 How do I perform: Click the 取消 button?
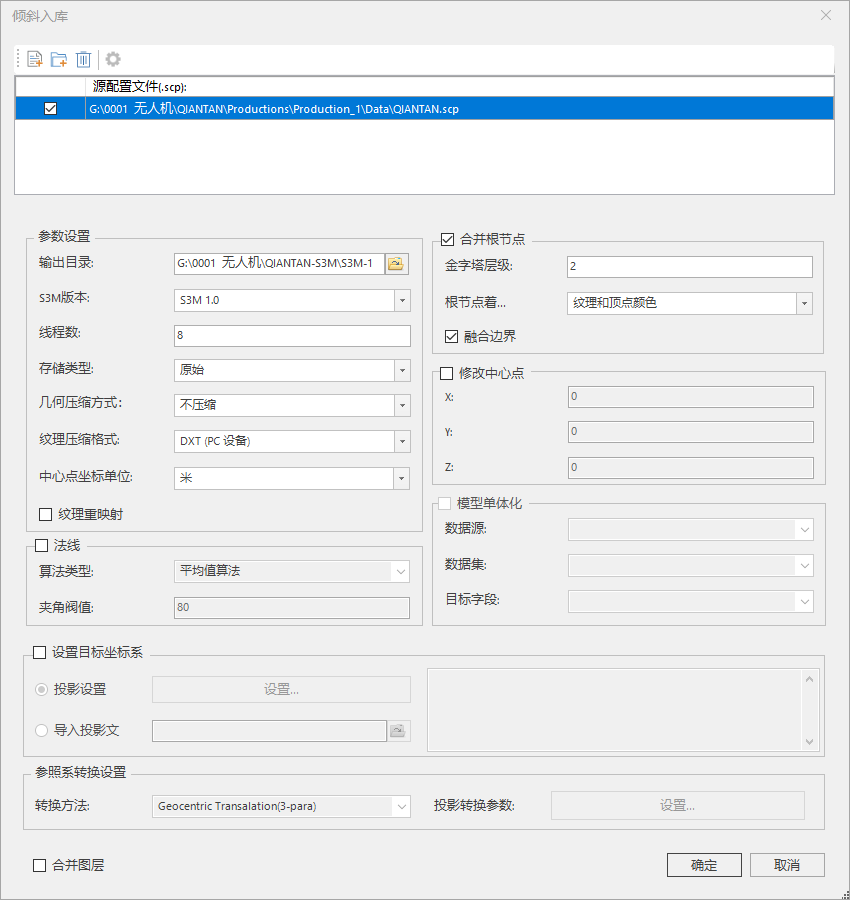coord(787,865)
